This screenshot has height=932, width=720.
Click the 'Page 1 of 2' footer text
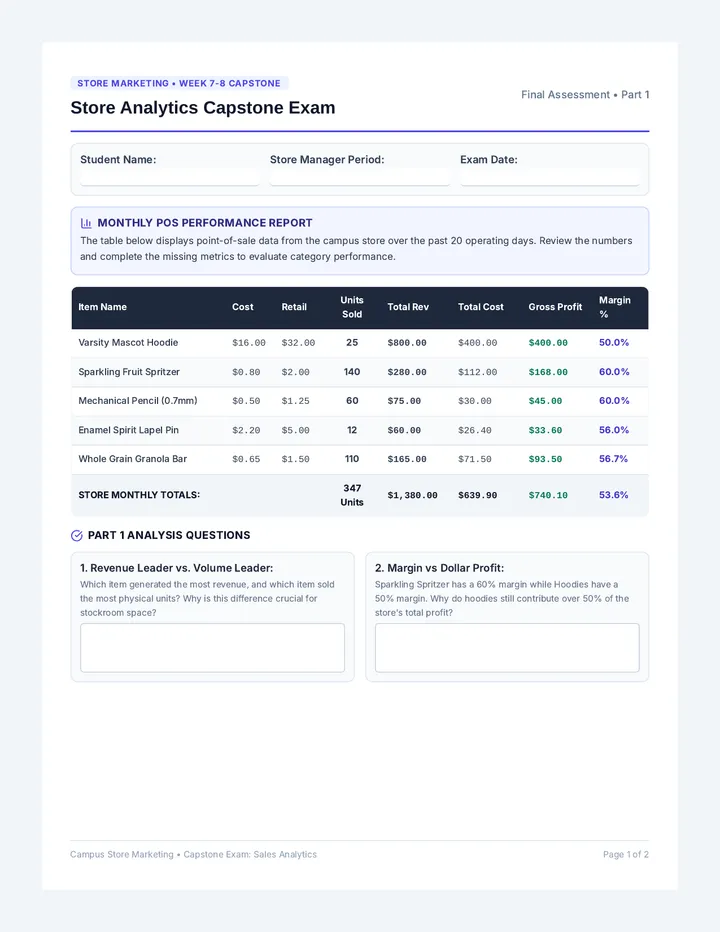(625, 854)
